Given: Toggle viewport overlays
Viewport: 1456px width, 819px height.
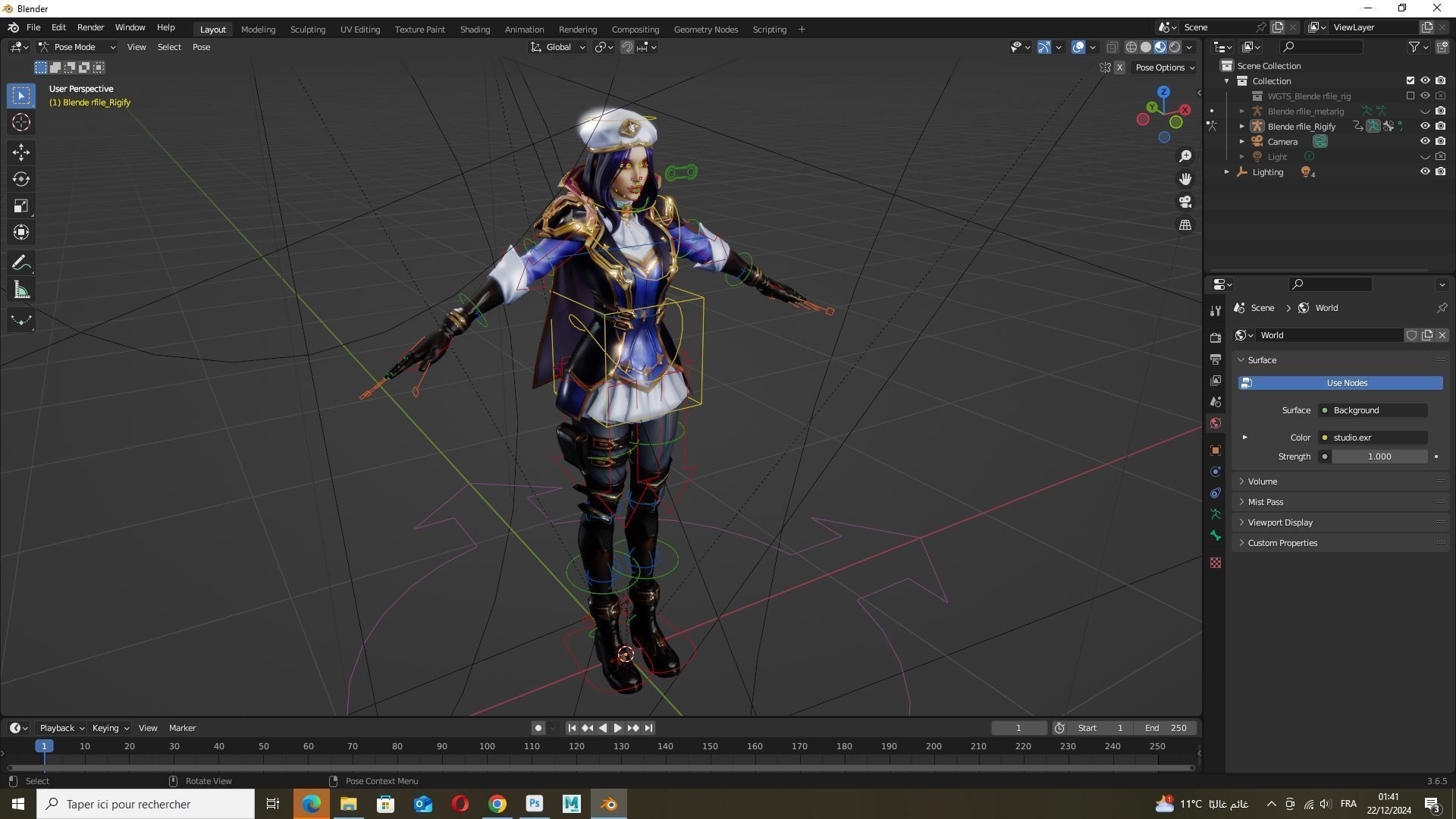Looking at the screenshot, I should coord(1078,47).
